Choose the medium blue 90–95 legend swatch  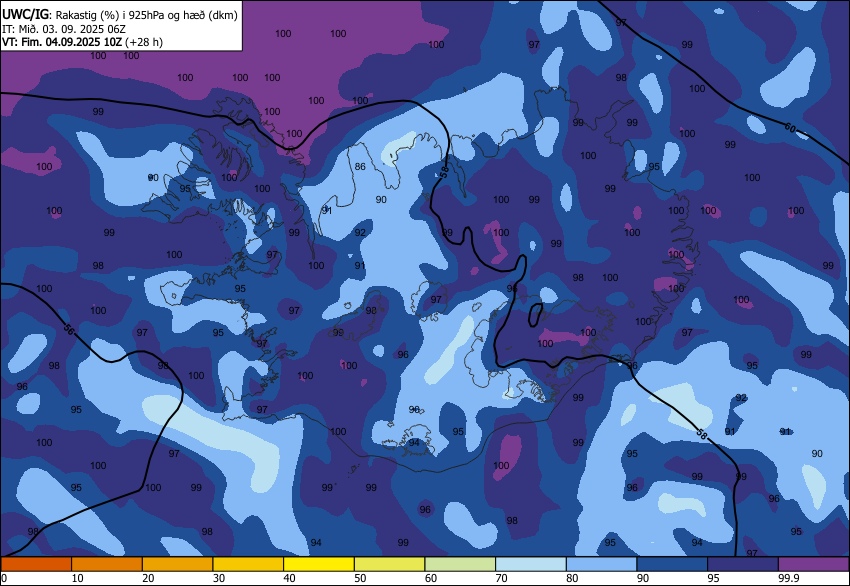673,564
